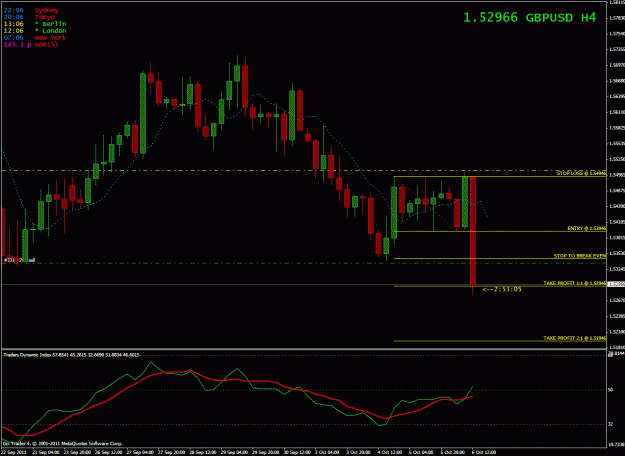Click the Traders Dynamic Index indicator label

click(71, 355)
